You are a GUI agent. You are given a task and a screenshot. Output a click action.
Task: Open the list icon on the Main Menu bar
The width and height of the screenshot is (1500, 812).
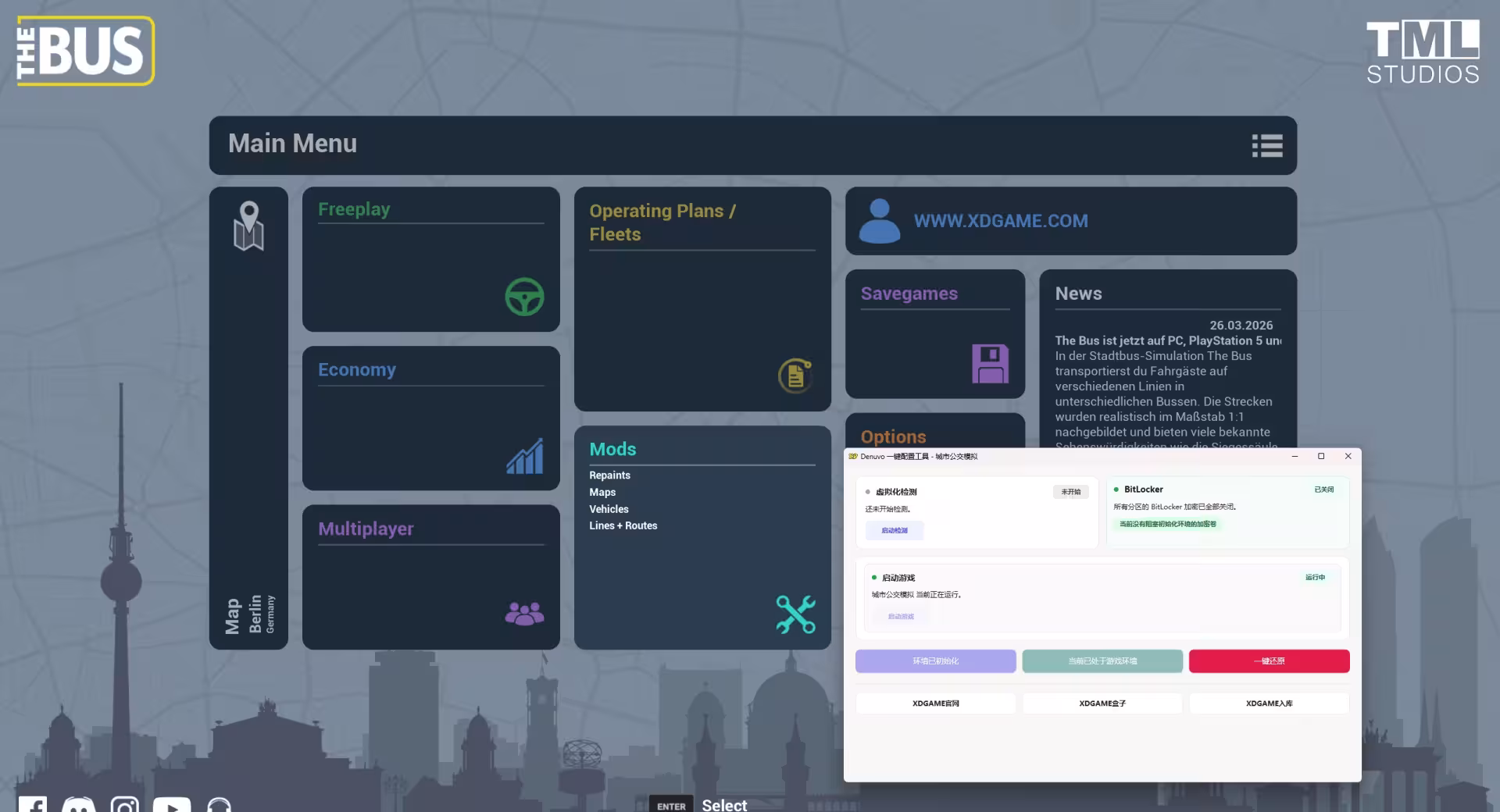click(x=1266, y=145)
